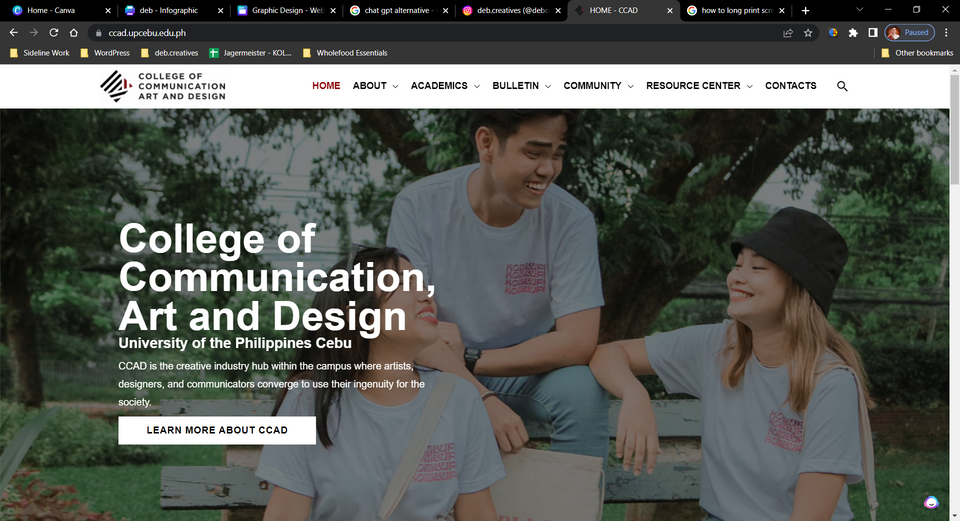Viewport: 960px width, 521px height.
Task: Close the how to long print screen tab
Action: click(782, 10)
